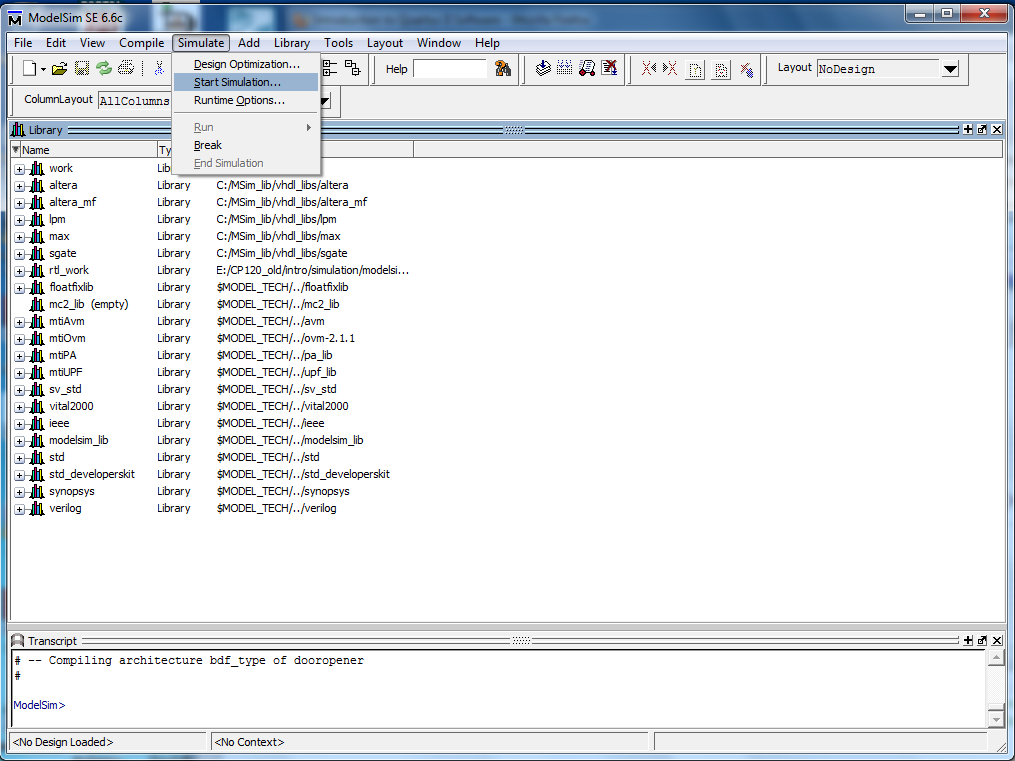The width and height of the screenshot is (1015, 761).
Task: Expand the mtiOvm library
Action: click(x=19, y=339)
